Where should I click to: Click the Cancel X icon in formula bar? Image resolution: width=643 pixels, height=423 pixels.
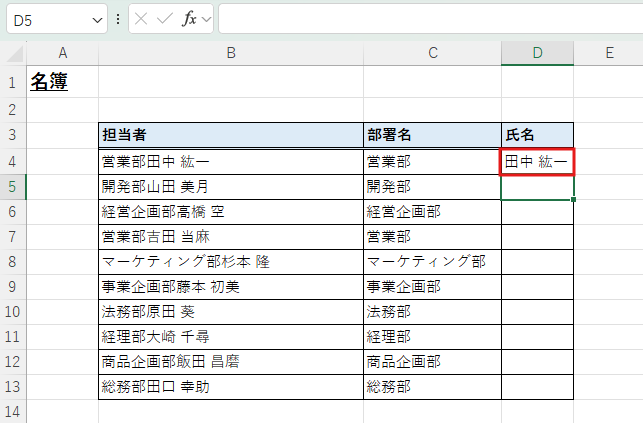click(143, 19)
